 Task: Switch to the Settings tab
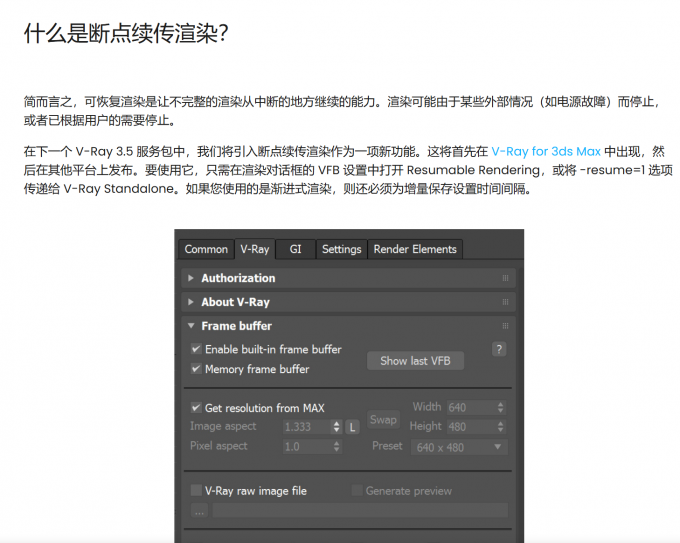point(342,249)
